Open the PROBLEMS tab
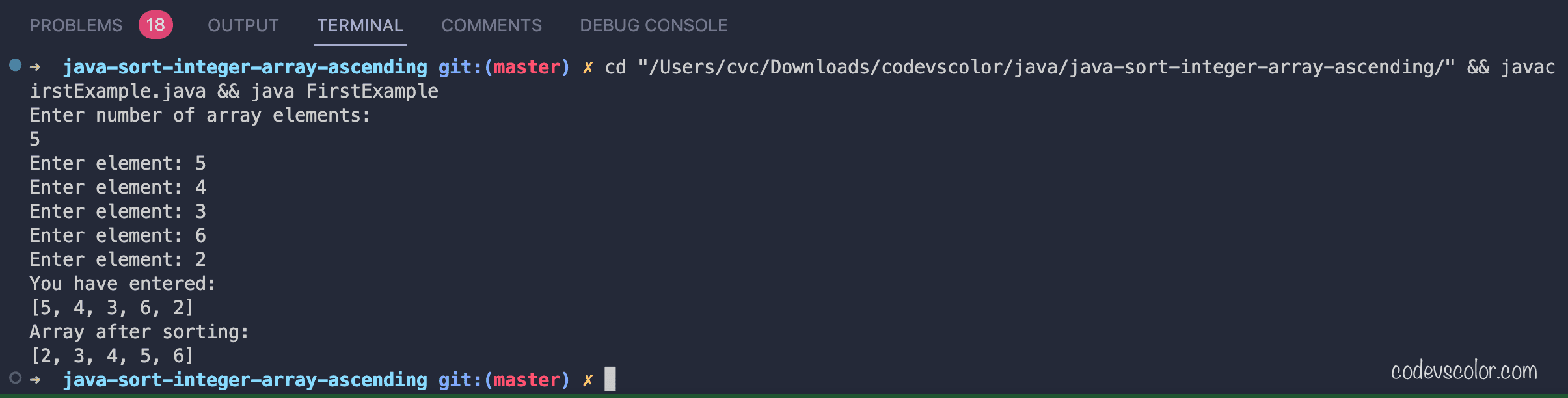The image size is (1568, 398). (x=76, y=25)
